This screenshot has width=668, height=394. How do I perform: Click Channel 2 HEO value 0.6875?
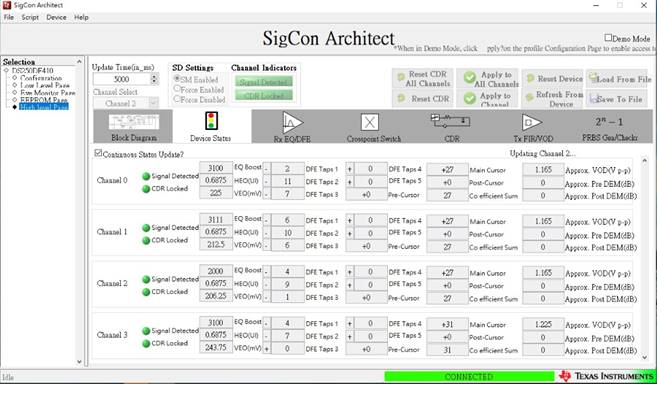216,283
